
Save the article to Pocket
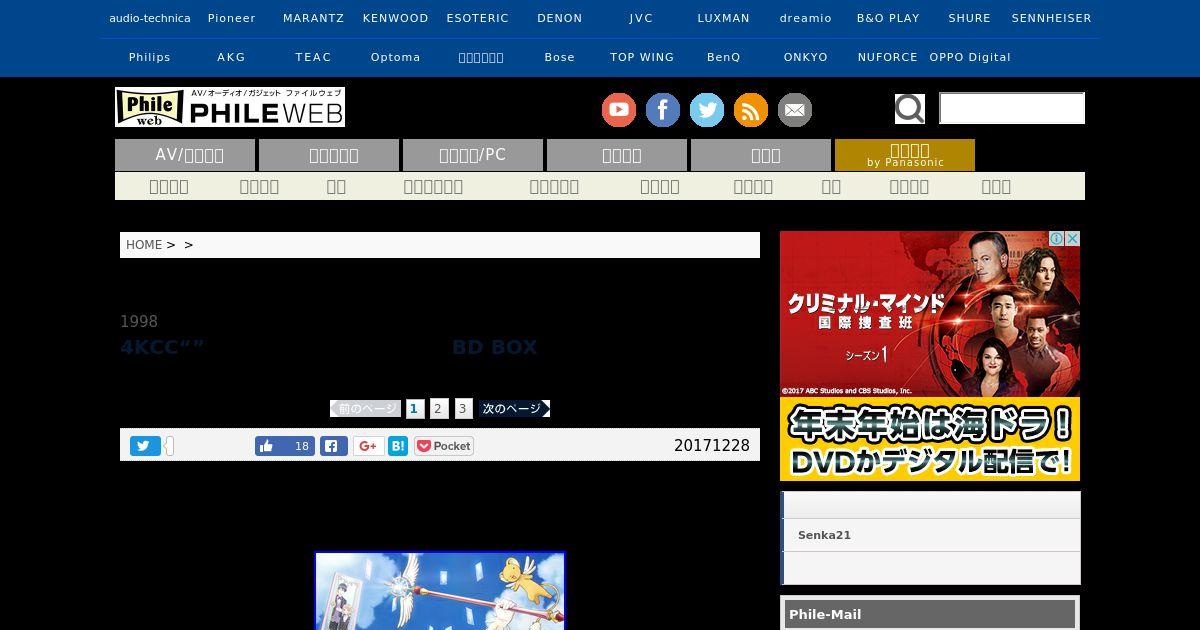(x=444, y=446)
